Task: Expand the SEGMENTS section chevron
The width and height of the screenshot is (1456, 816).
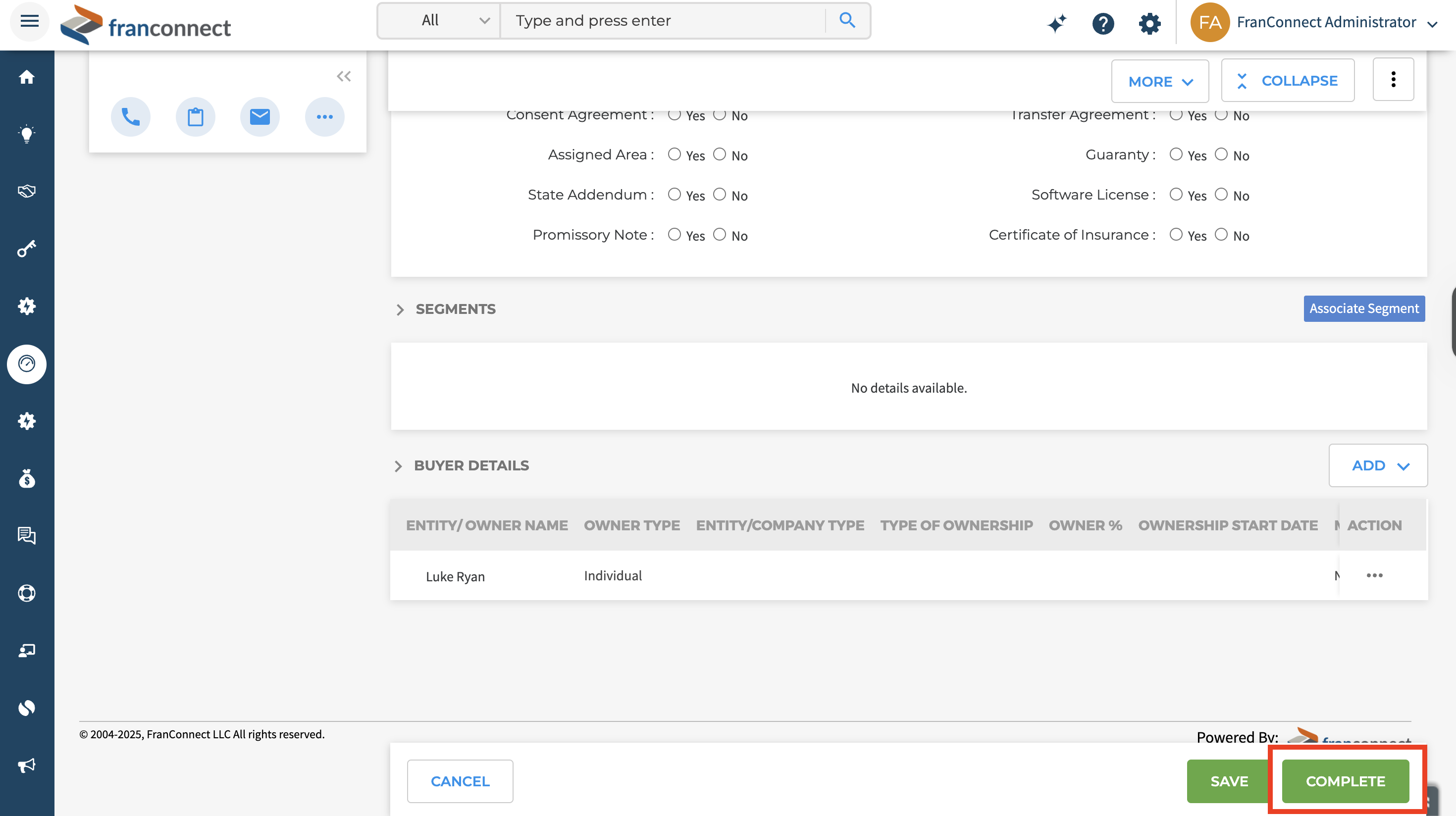Action: 400,309
